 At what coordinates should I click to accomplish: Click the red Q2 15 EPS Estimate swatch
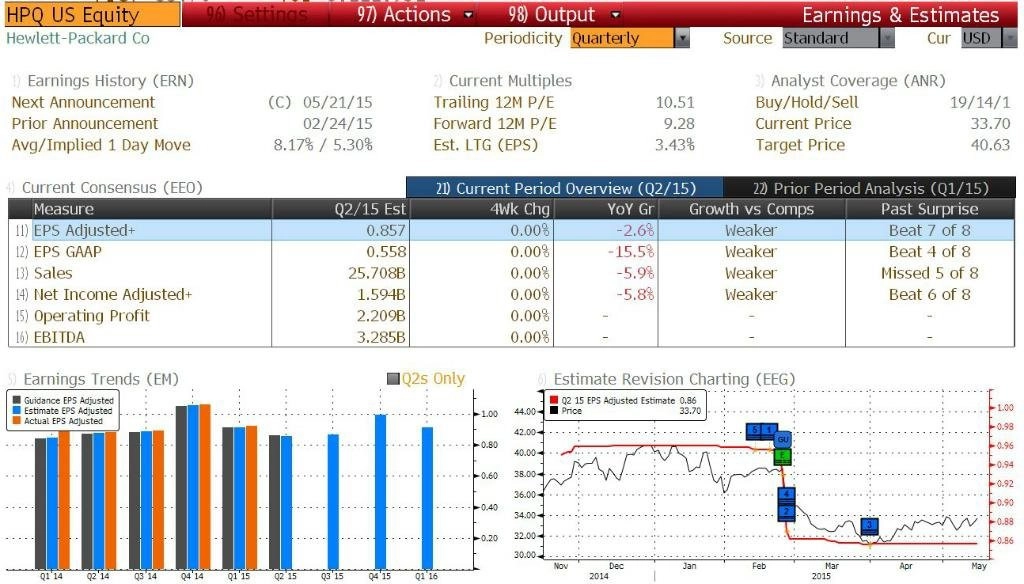pyautogui.click(x=554, y=400)
